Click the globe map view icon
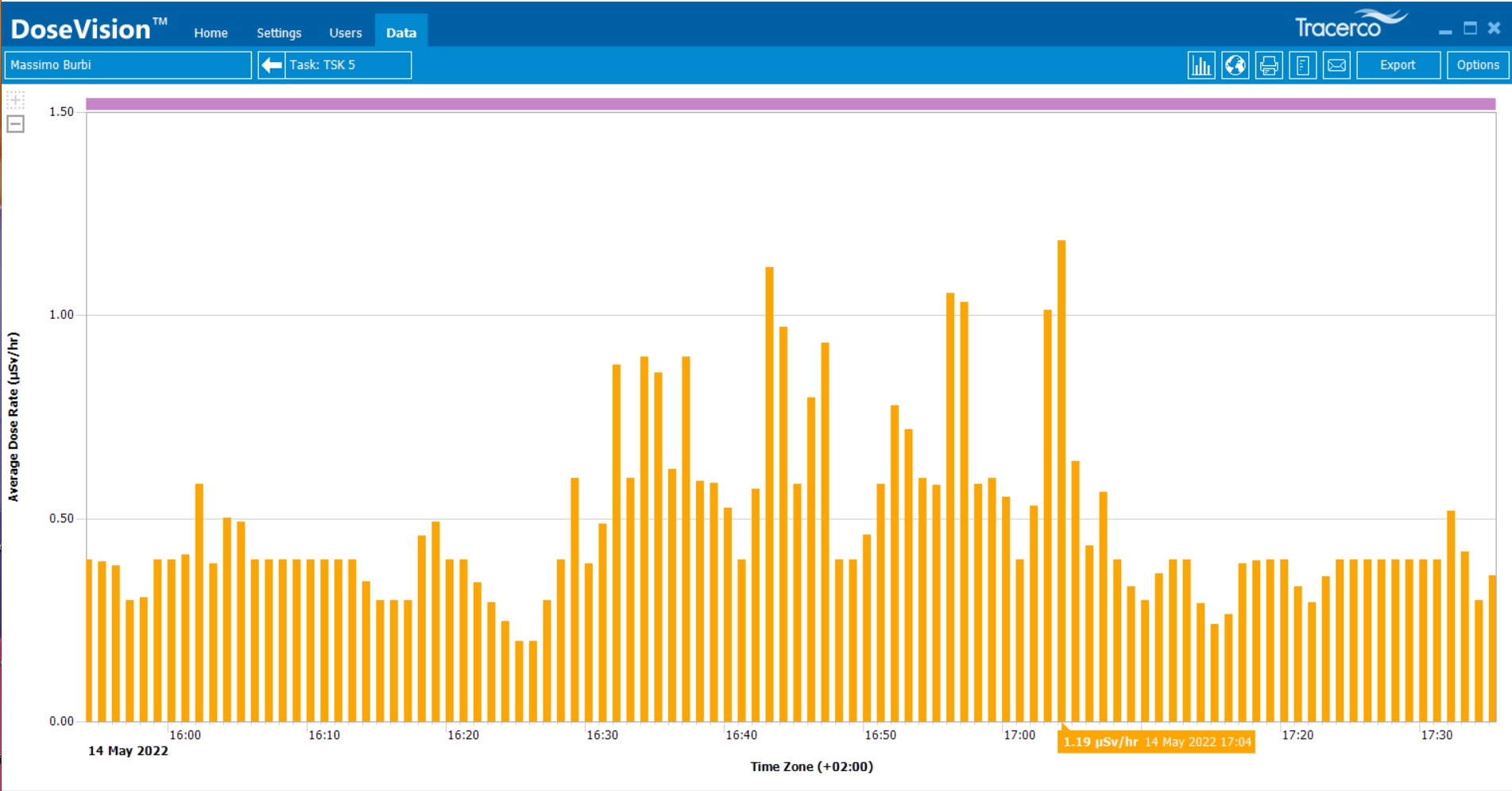 coord(1235,65)
